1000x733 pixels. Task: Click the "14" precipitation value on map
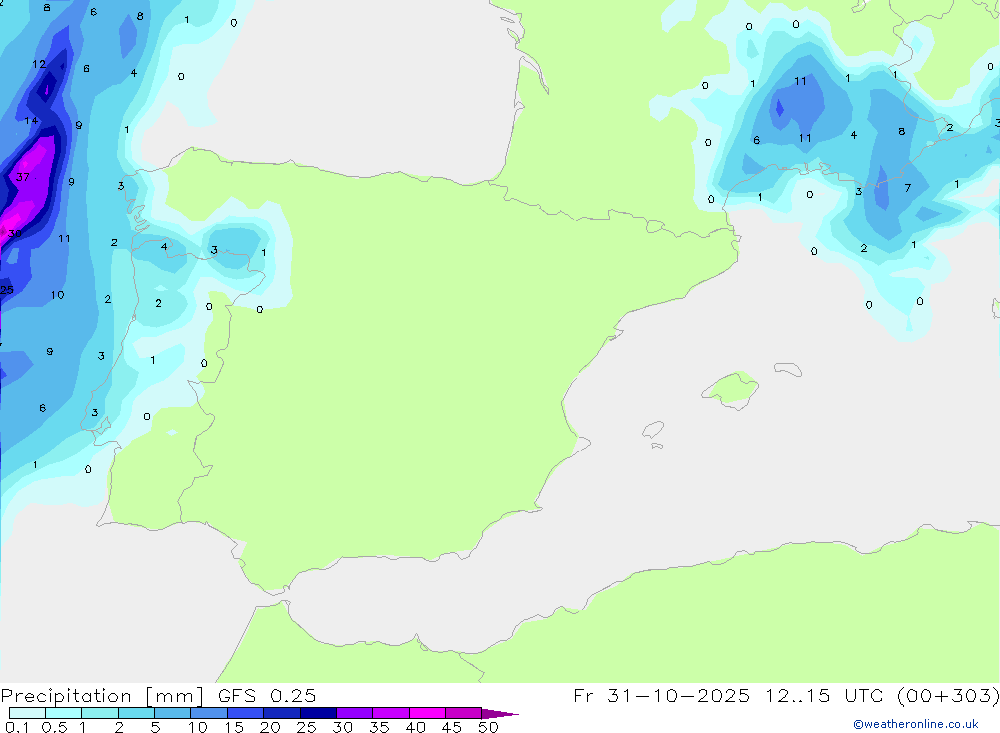pyautogui.click(x=31, y=121)
